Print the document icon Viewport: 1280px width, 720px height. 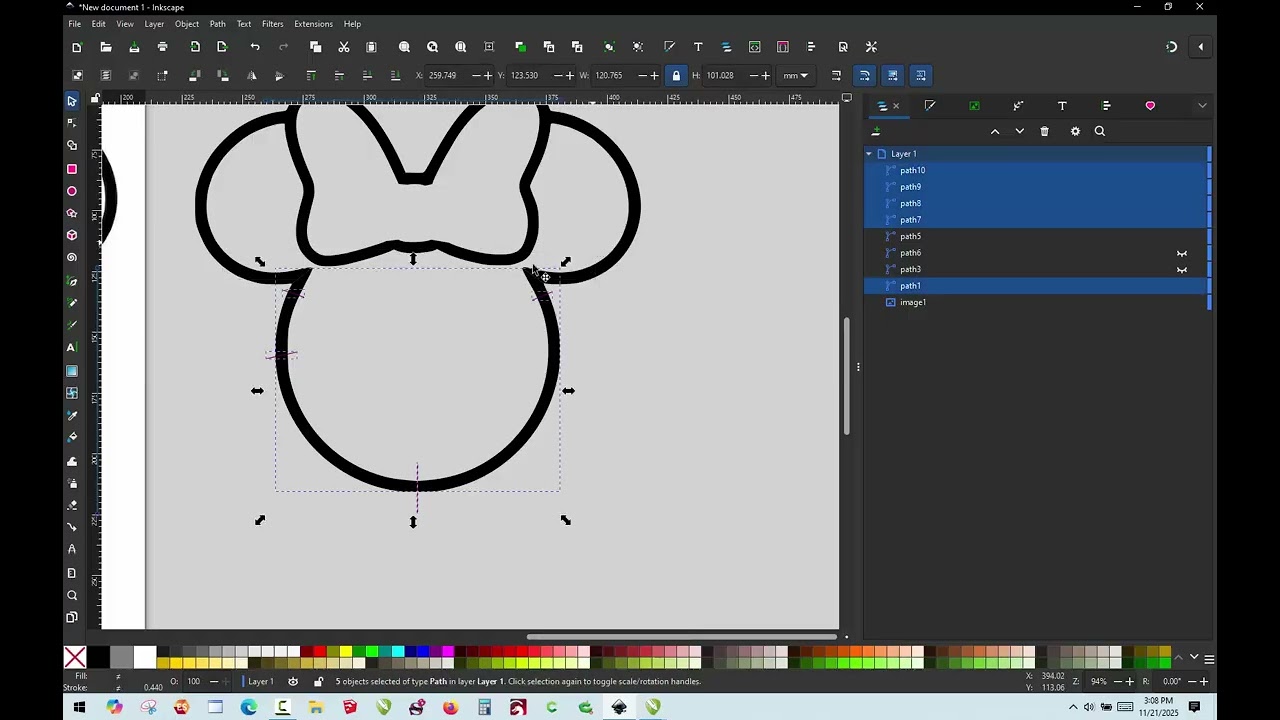point(162,47)
